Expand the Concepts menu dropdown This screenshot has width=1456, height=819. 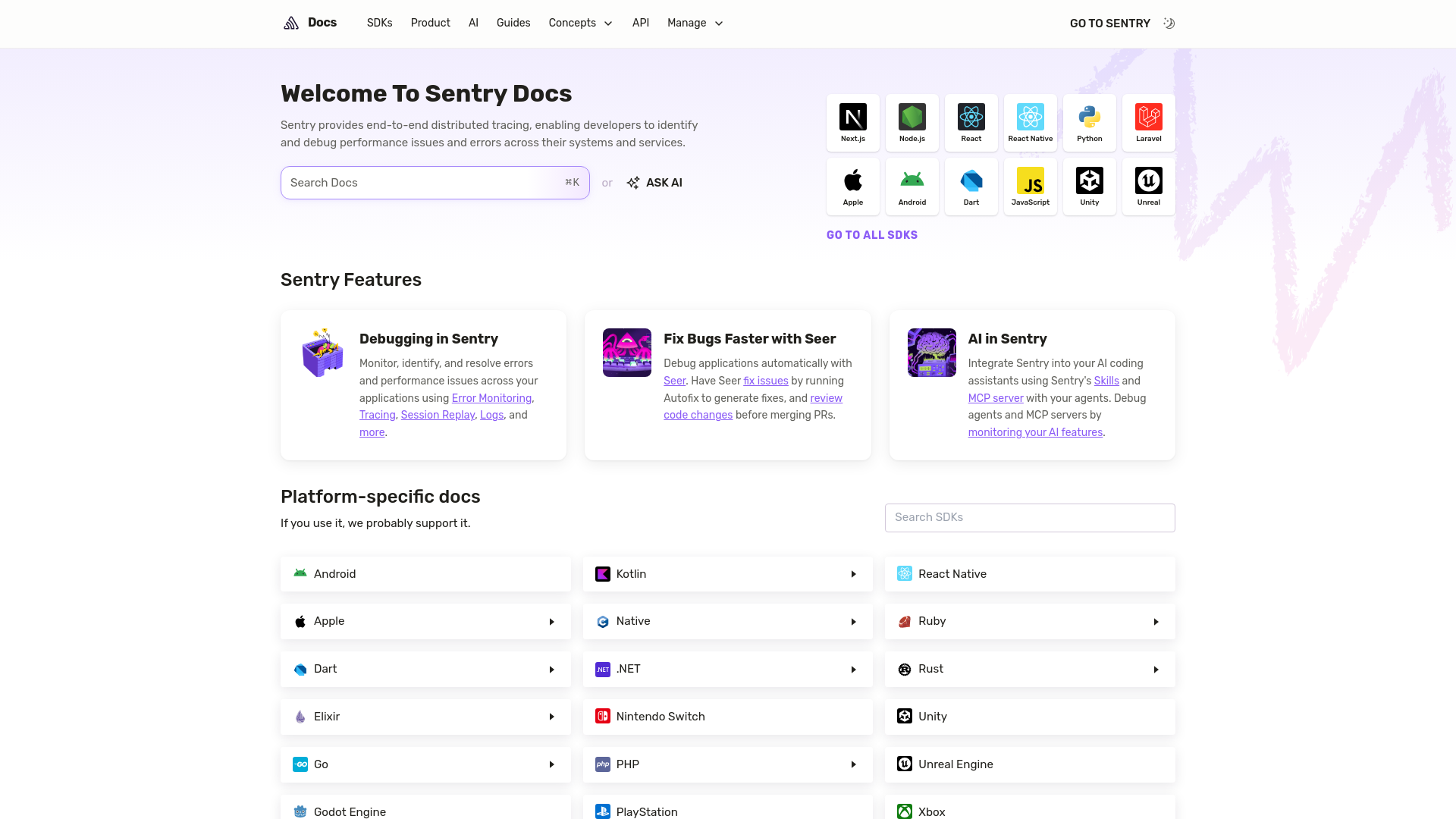point(581,24)
